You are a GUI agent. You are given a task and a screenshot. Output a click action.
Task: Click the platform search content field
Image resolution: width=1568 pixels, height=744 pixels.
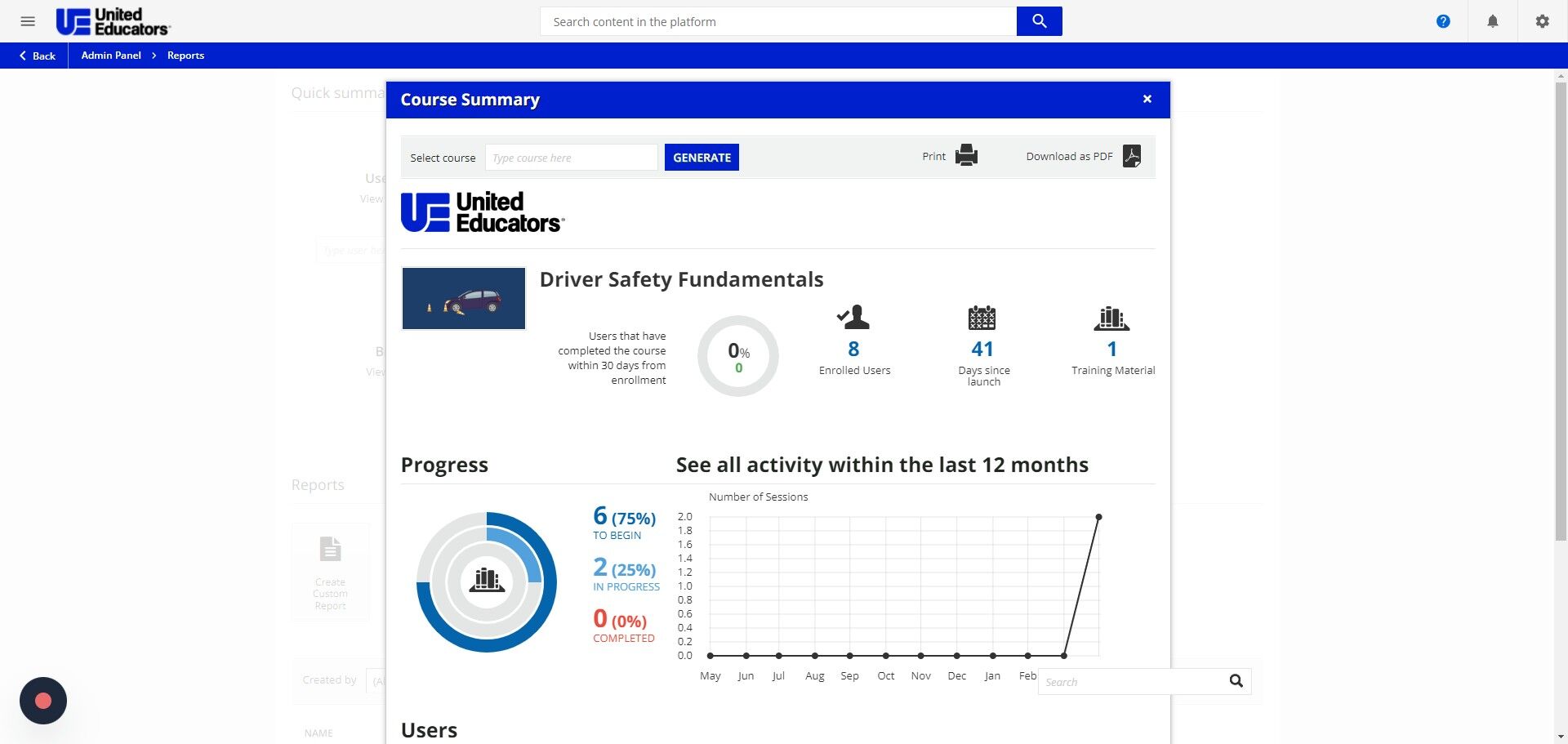coord(778,21)
